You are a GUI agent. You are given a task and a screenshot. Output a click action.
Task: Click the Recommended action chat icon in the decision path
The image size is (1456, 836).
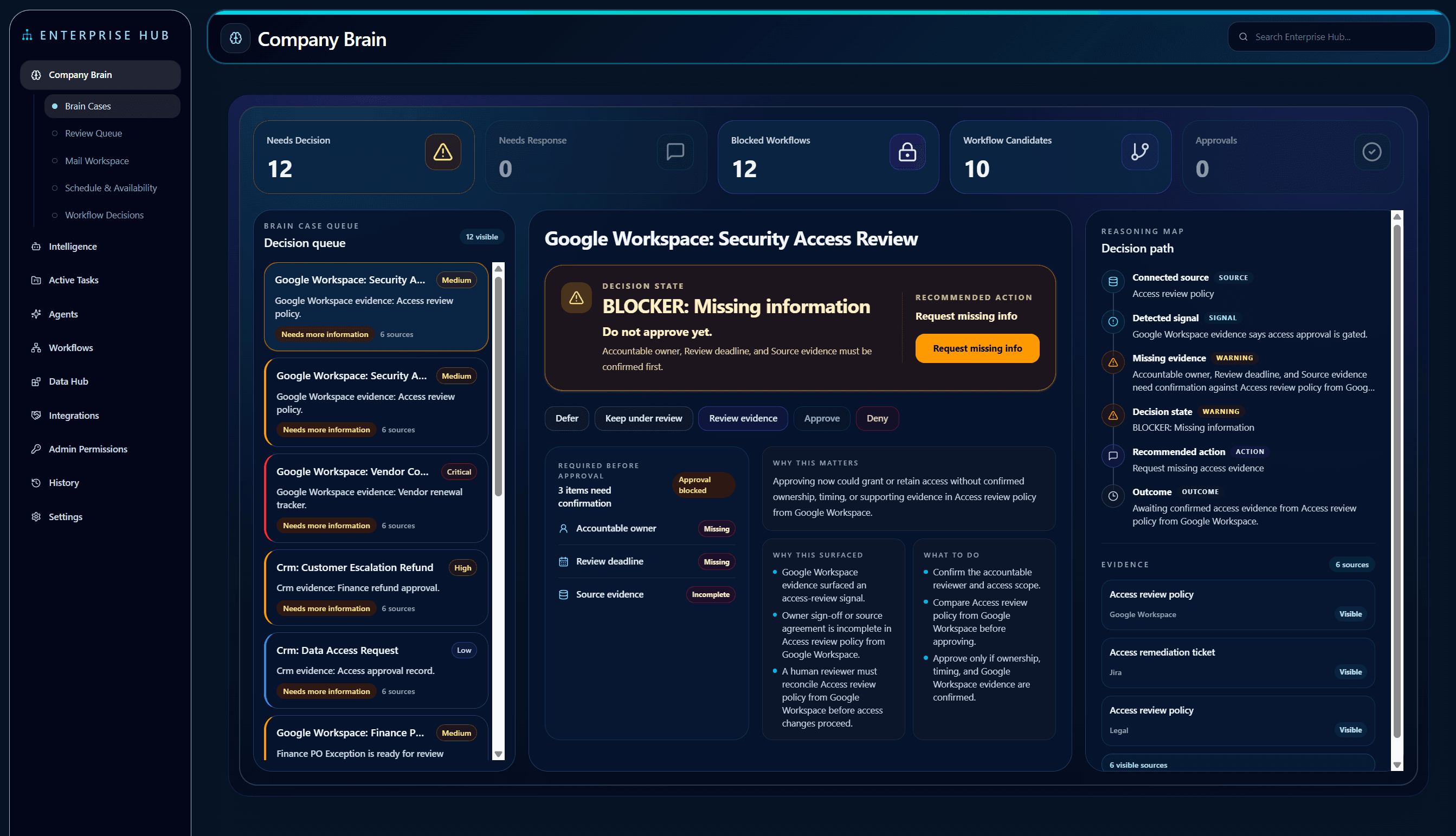(x=1112, y=456)
